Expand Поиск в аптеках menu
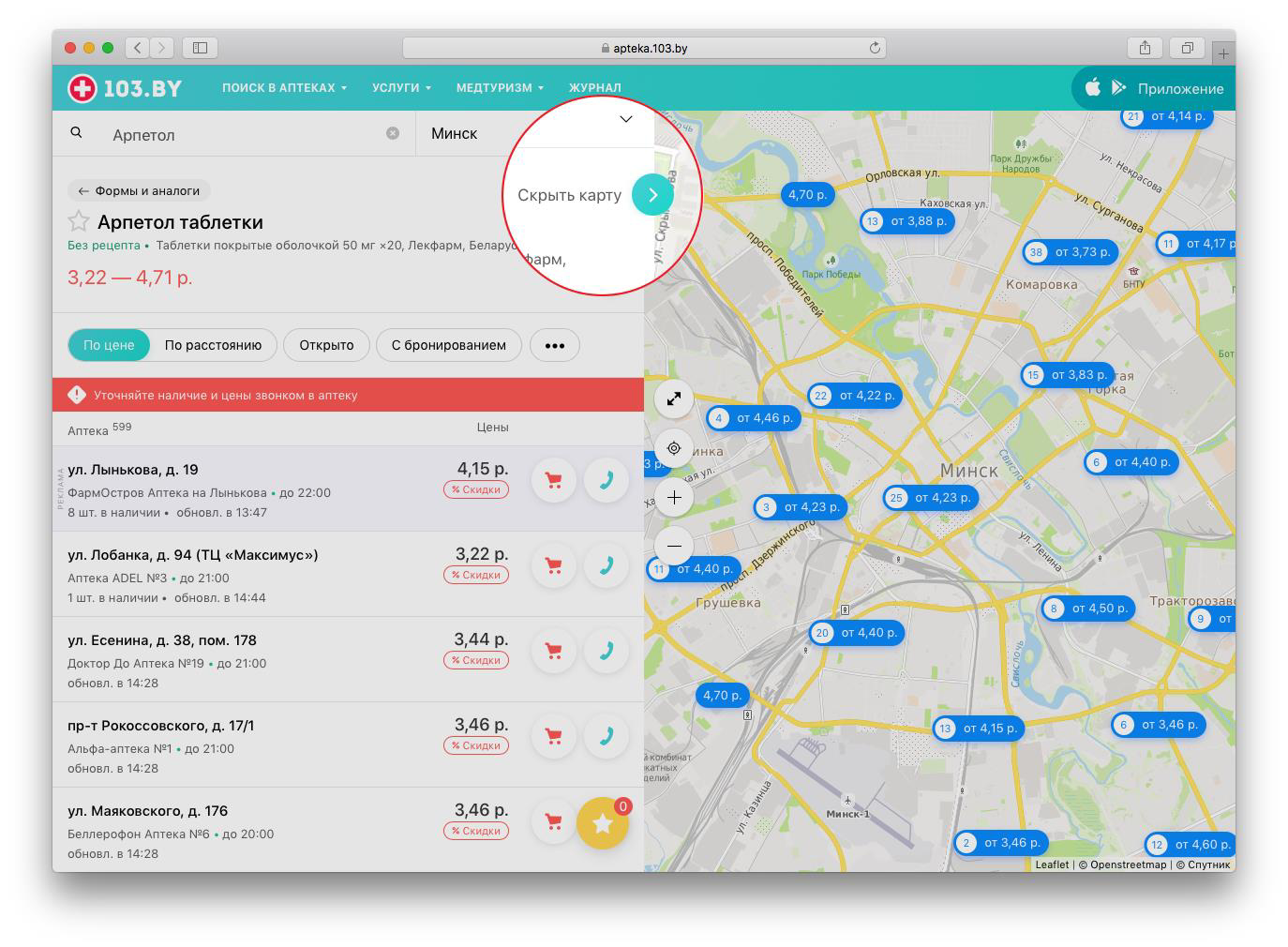The width and height of the screenshot is (1288, 947). coord(284,87)
